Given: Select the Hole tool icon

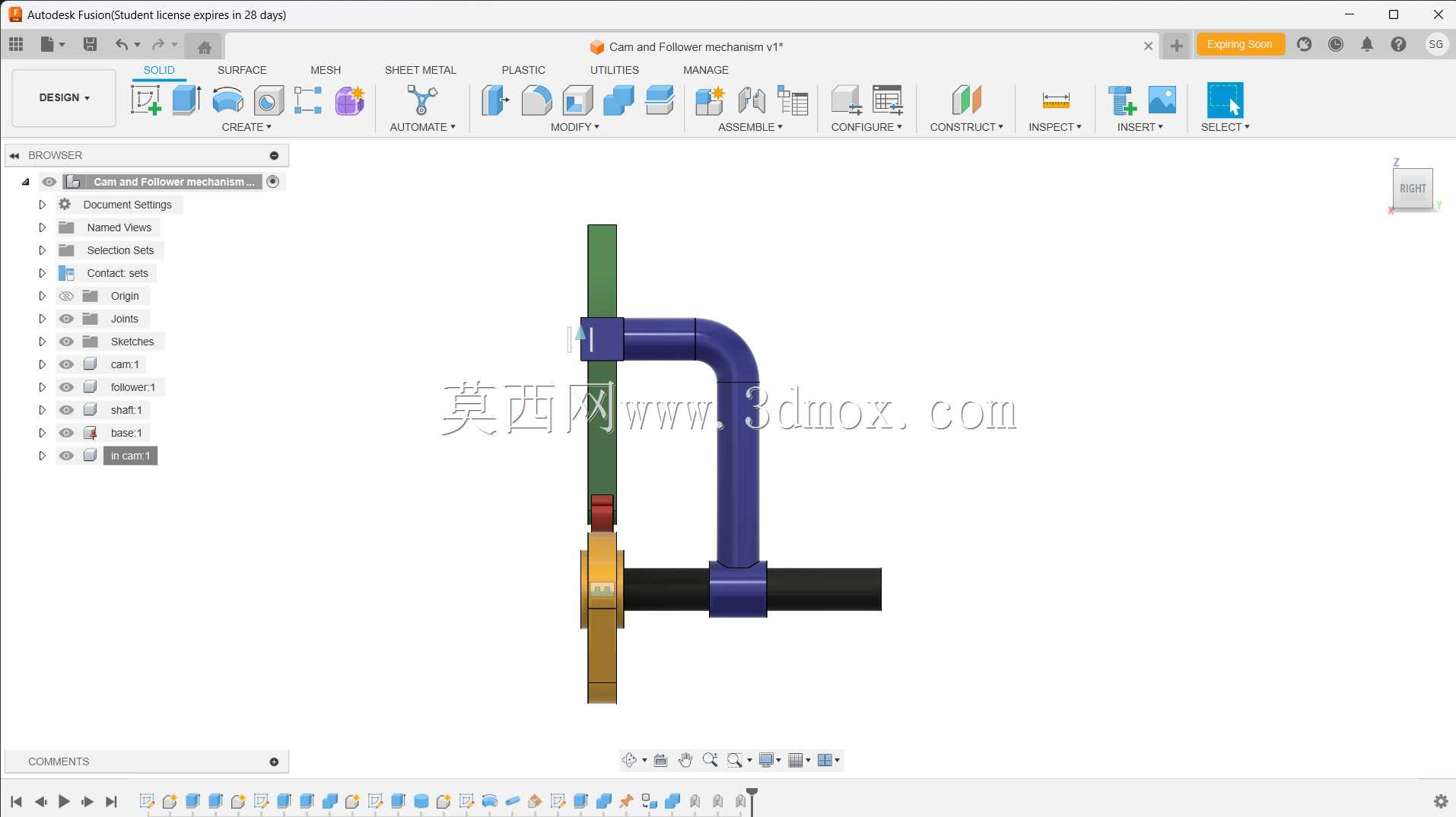Looking at the screenshot, I should [x=269, y=100].
